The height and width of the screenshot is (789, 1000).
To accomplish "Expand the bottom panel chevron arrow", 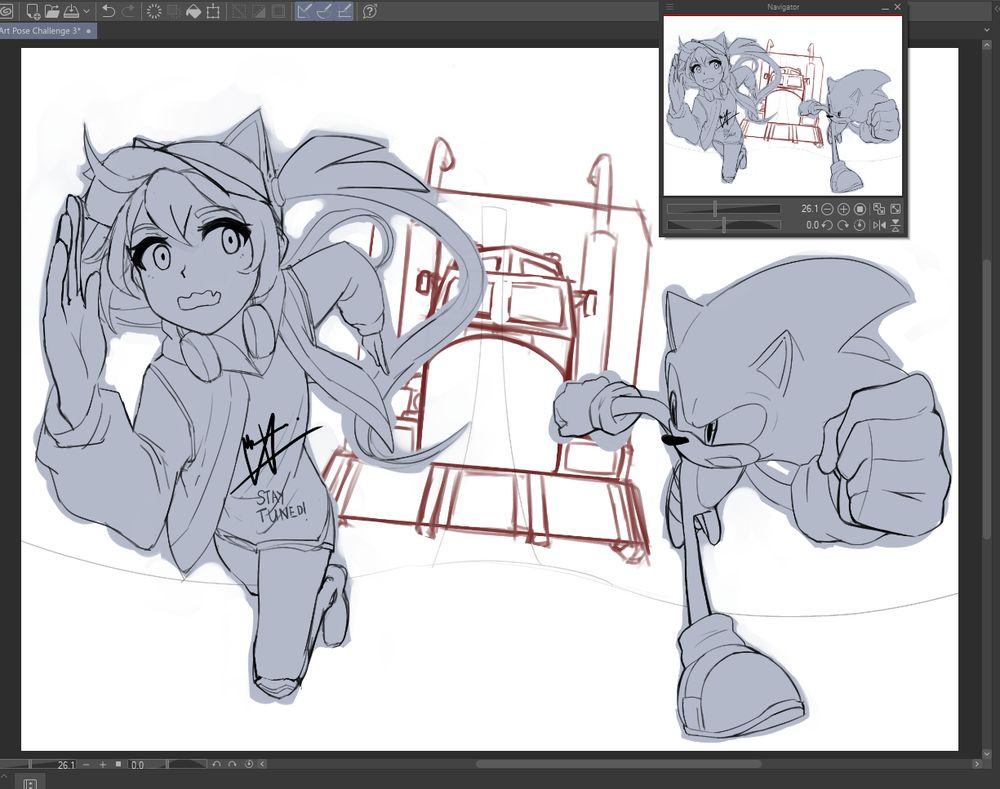I will tap(3, 776).
